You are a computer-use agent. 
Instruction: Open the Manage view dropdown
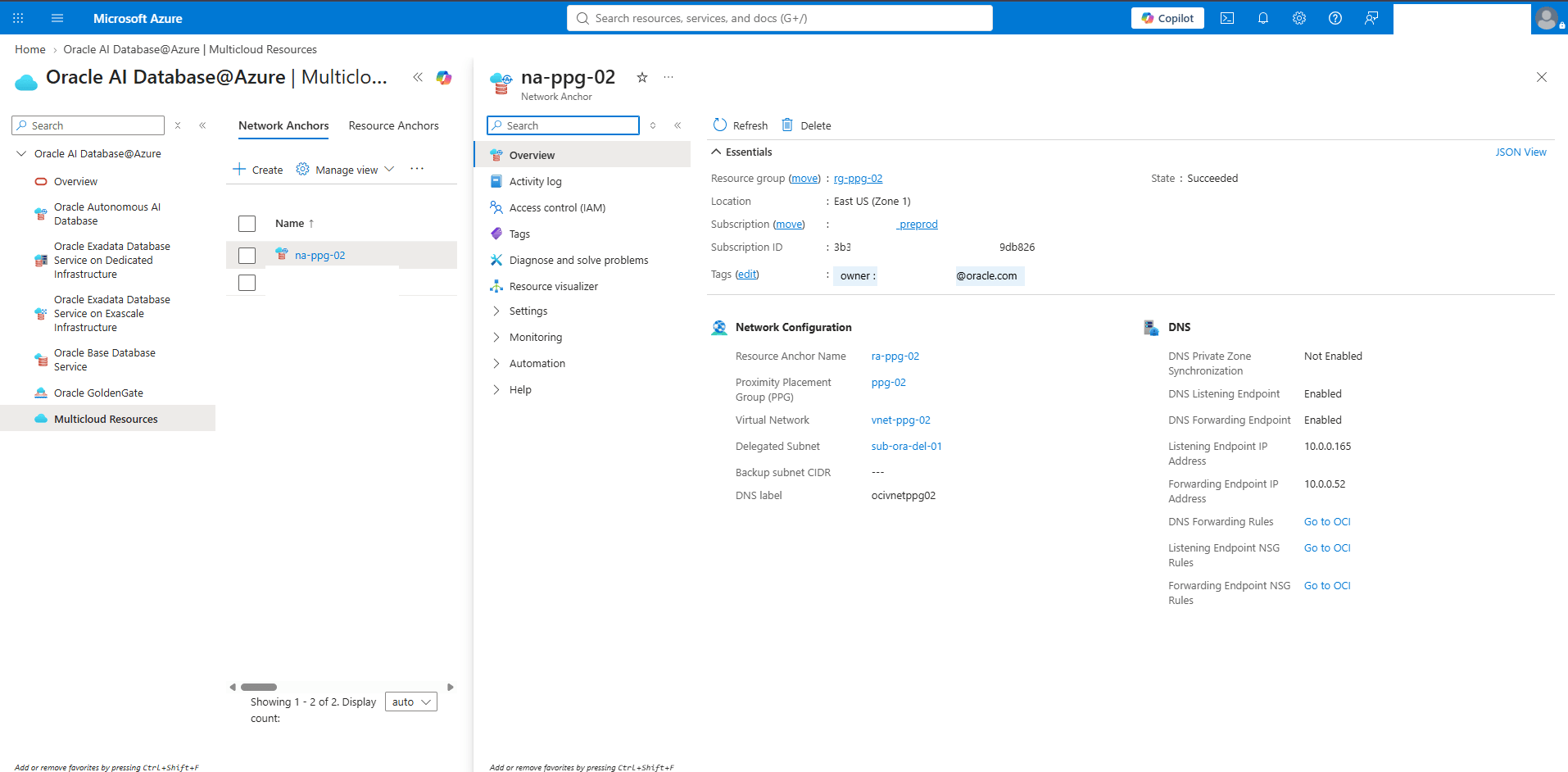pos(345,170)
